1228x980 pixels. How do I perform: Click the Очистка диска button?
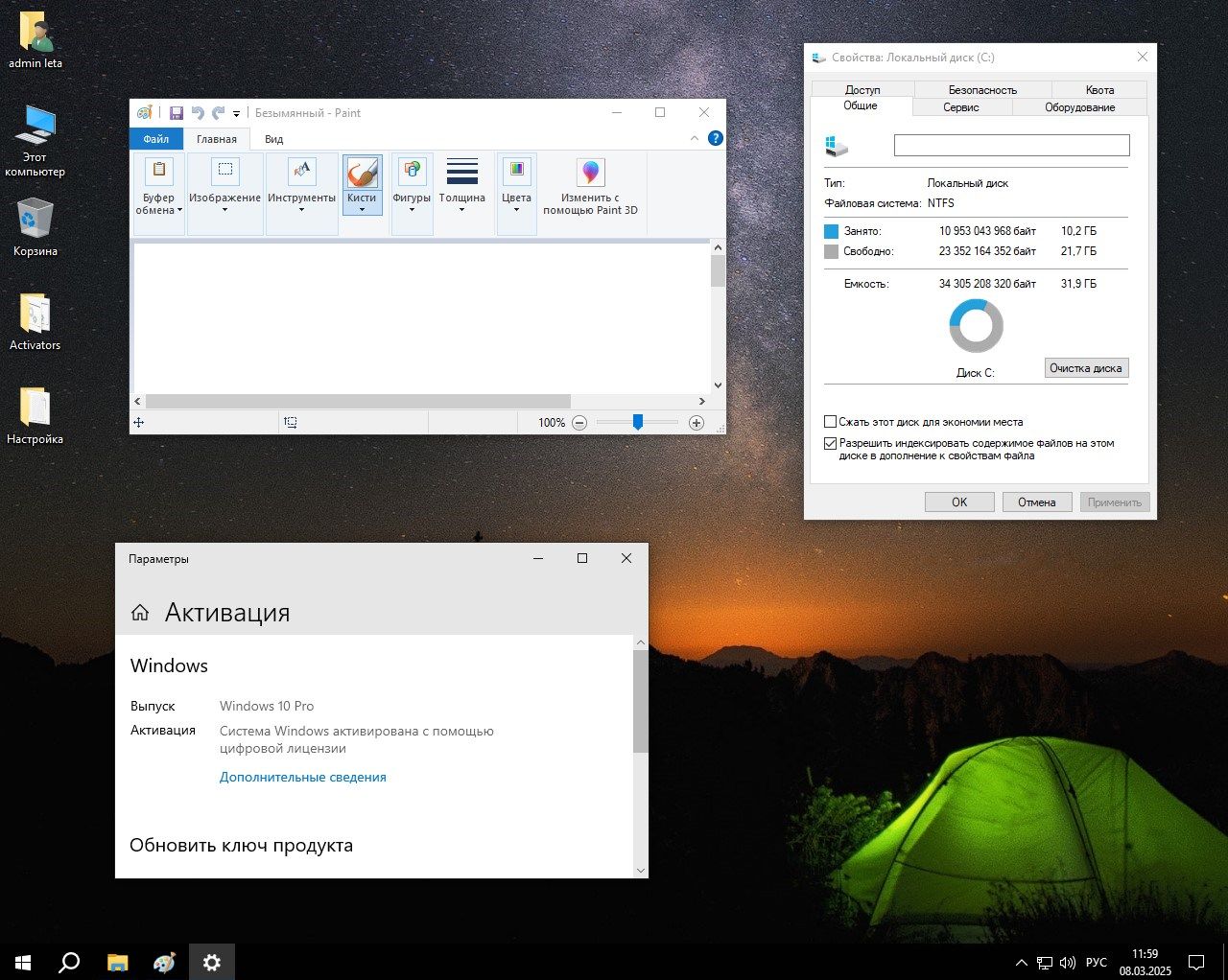1085,368
